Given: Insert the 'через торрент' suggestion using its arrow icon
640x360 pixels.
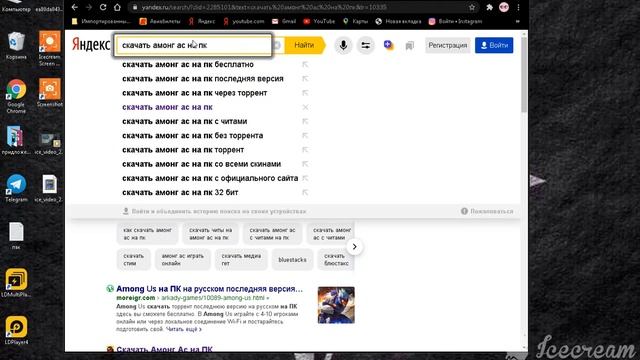Looking at the screenshot, I should (x=305, y=93).
